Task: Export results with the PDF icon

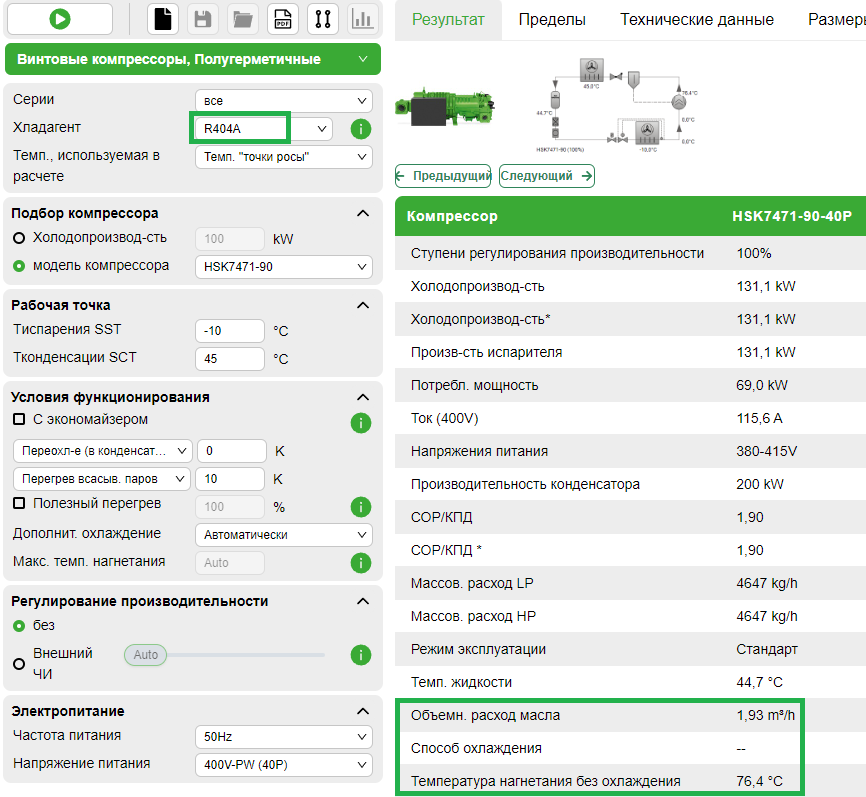Action: pos(281,19)
